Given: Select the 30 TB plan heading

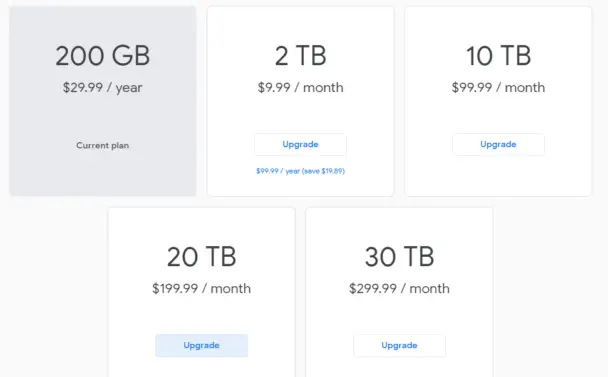Looking at the screenshot, I should 399,256.
